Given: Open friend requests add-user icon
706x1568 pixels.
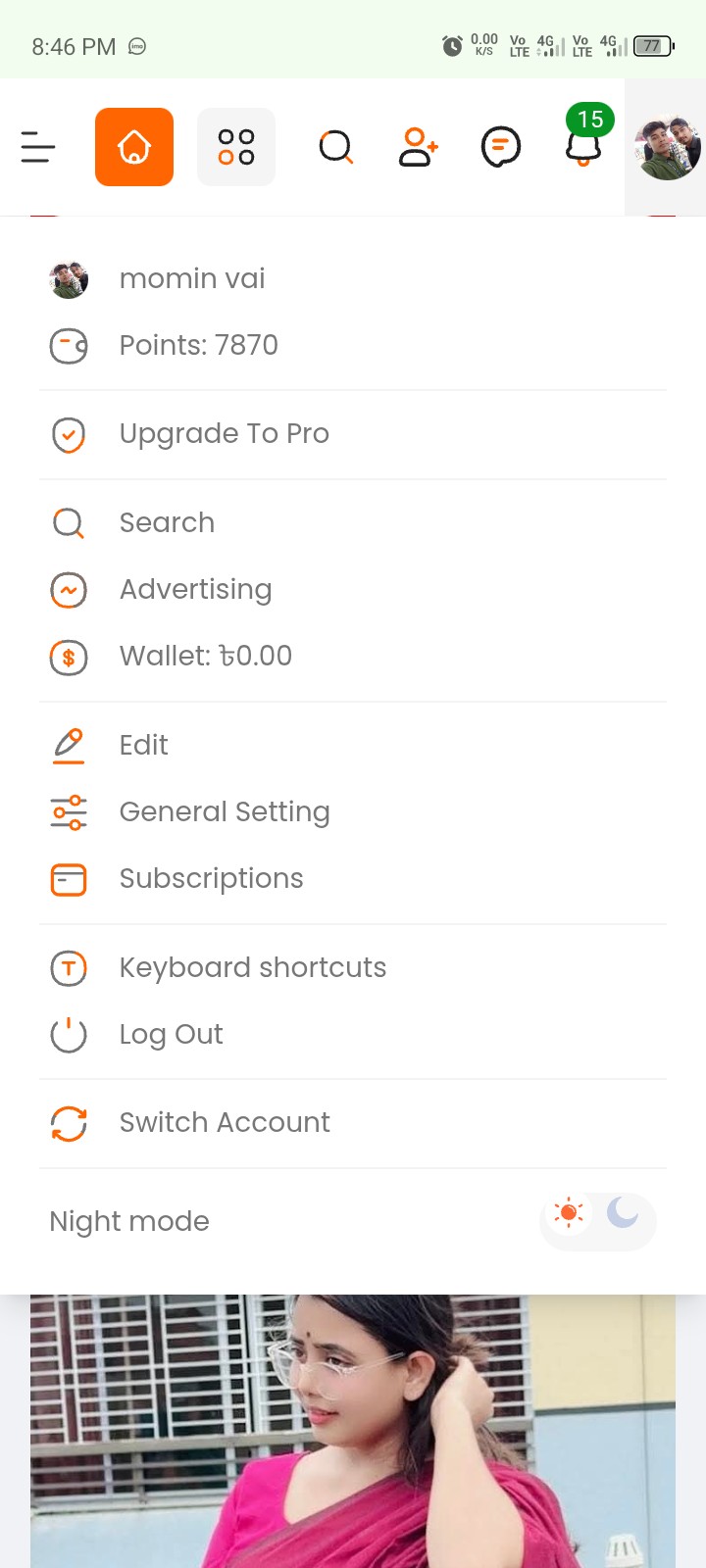Looking at the screenshot, I should (418, 147).
